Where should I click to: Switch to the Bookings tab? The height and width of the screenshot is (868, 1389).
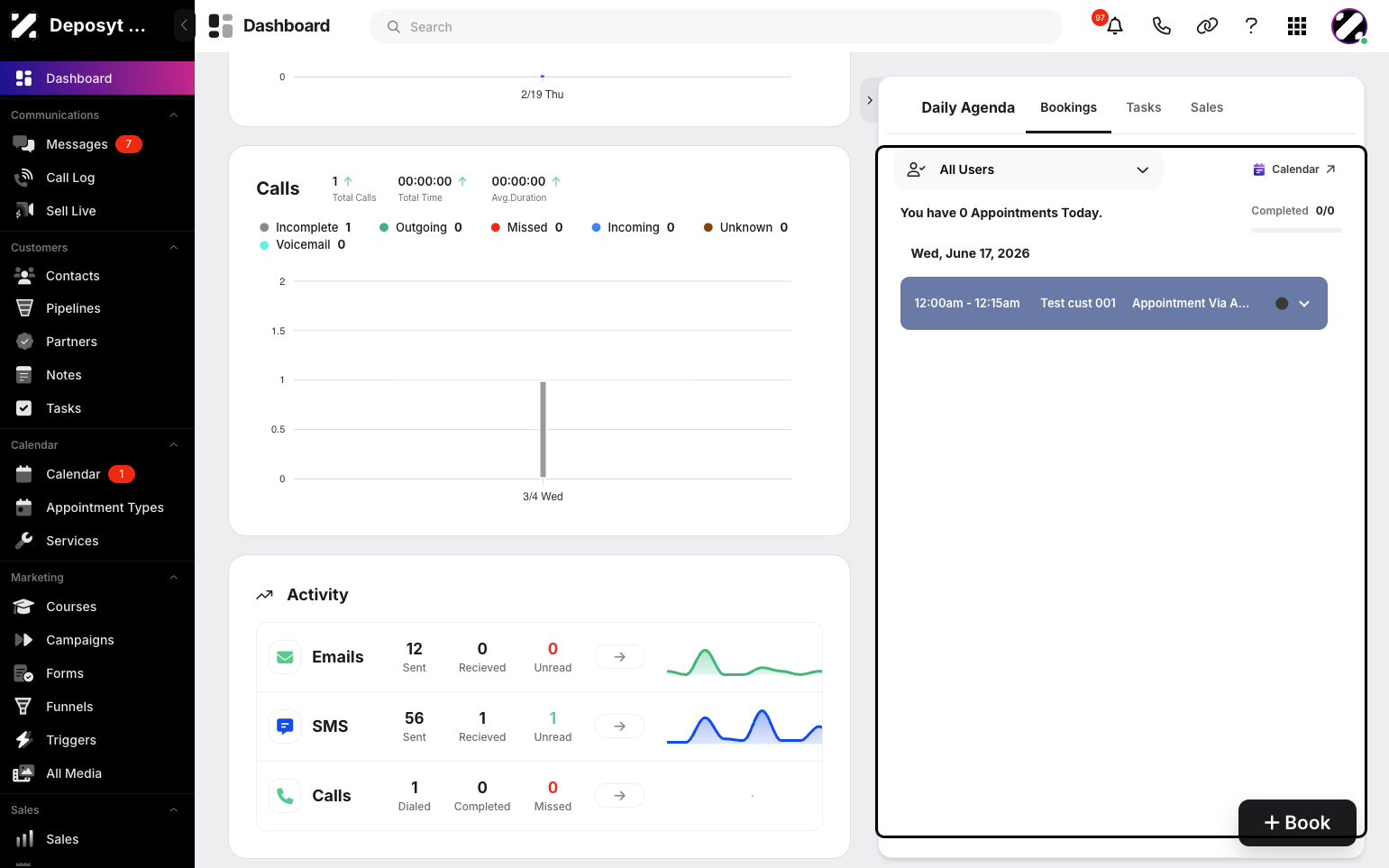[x=1068, y=107]
